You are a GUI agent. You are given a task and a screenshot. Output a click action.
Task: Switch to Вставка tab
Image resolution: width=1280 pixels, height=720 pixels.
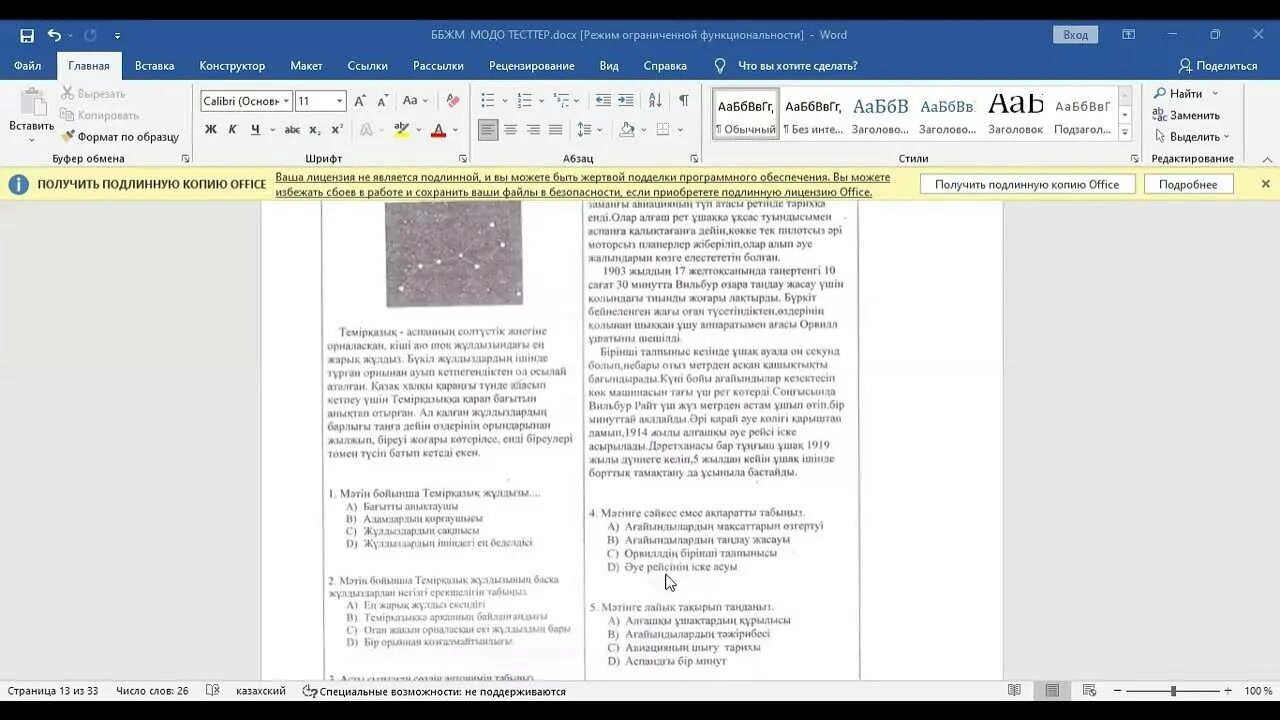pyautogui.click(x=154, y=66)
